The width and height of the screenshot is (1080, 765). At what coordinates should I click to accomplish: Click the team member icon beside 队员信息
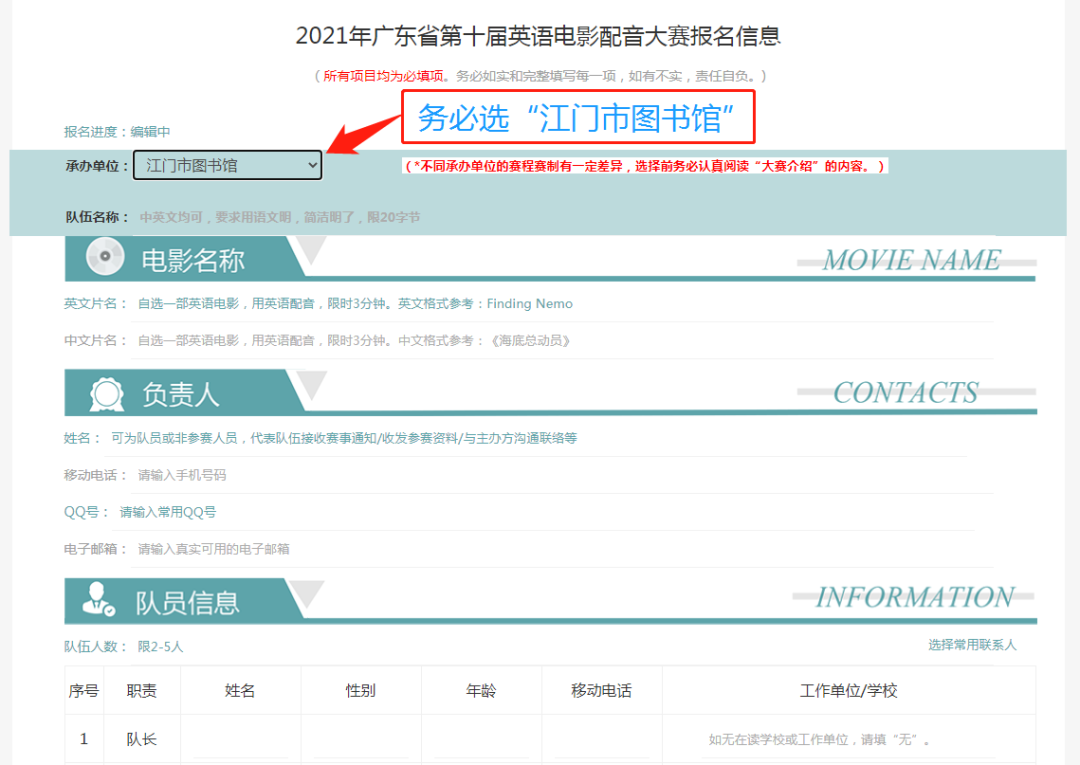click(97, 600)
